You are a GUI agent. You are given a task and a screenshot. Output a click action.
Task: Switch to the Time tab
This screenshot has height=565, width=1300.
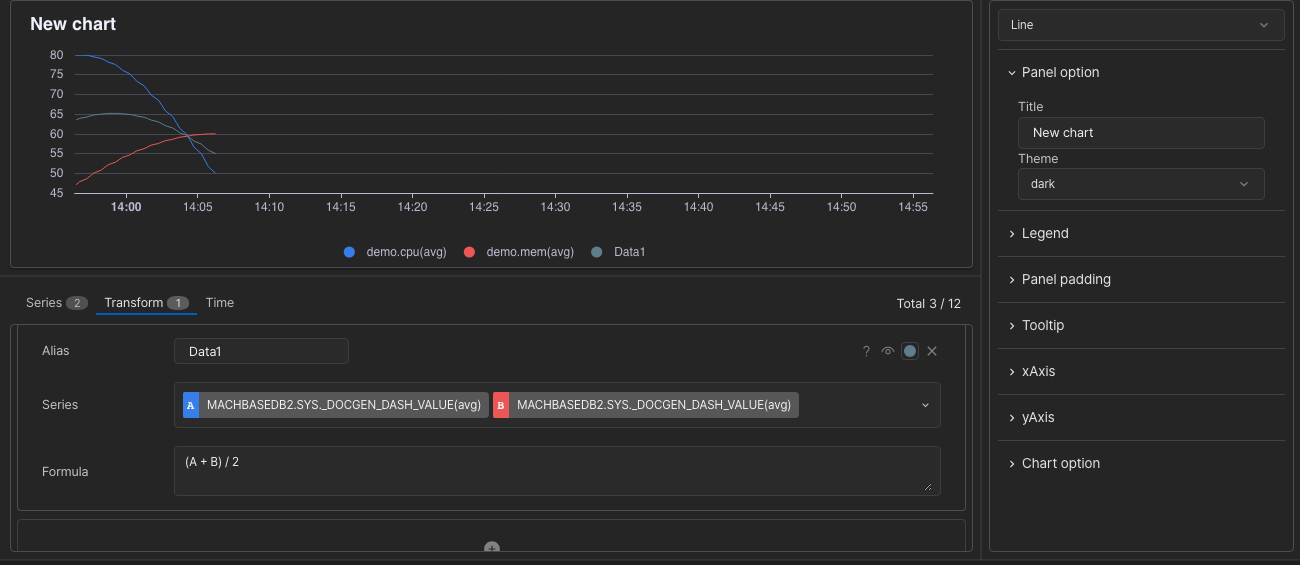220,302
